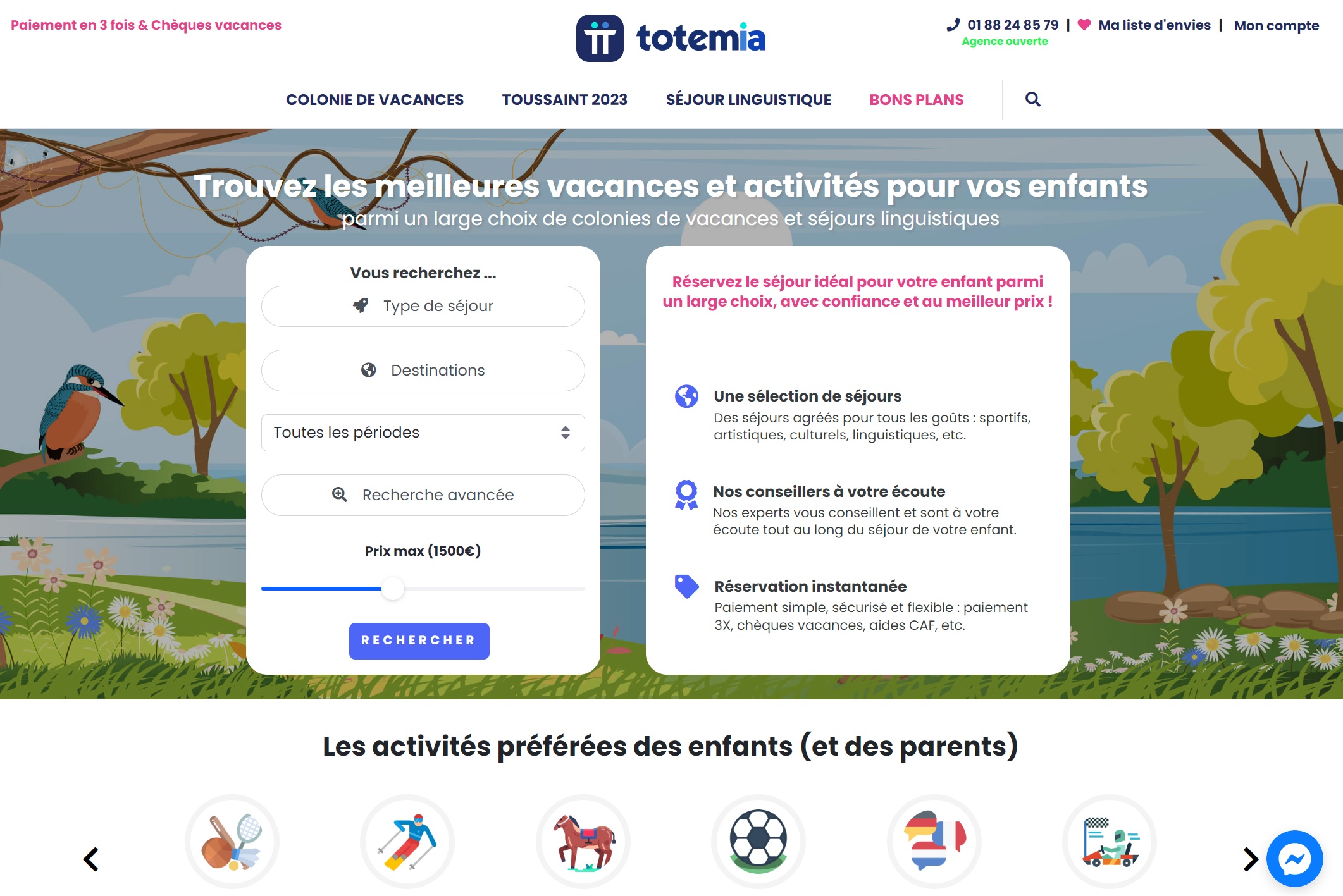The image size is (1343, 896).
Task: Expand the Destinations selector
Action: pyautogui.click(x=422, y=370)
